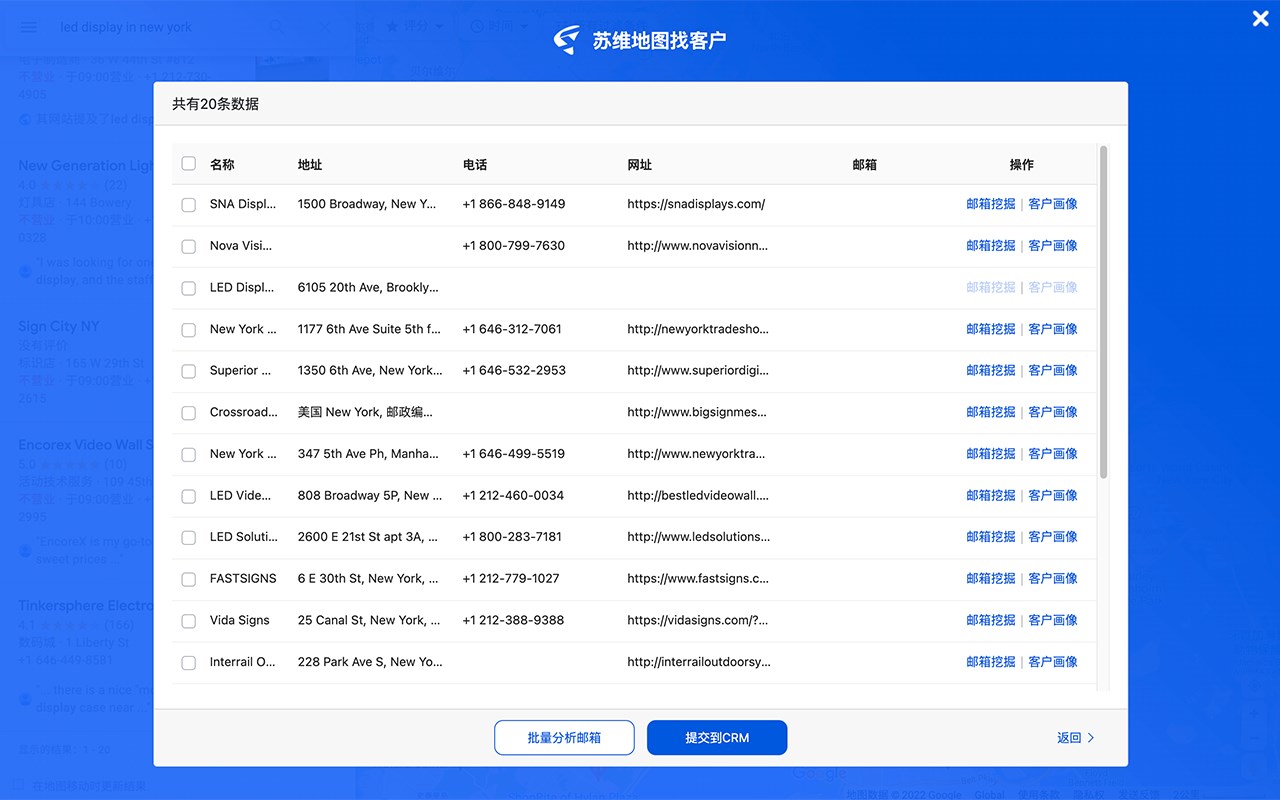Start 邮箱挖掘 for the Superior ... row
The height and width of the screenshot is (800, 1280).
tap(991, 370)
